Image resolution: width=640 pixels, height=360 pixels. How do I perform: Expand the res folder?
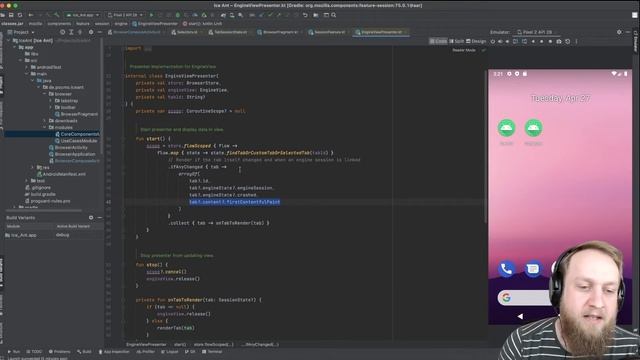32,167
